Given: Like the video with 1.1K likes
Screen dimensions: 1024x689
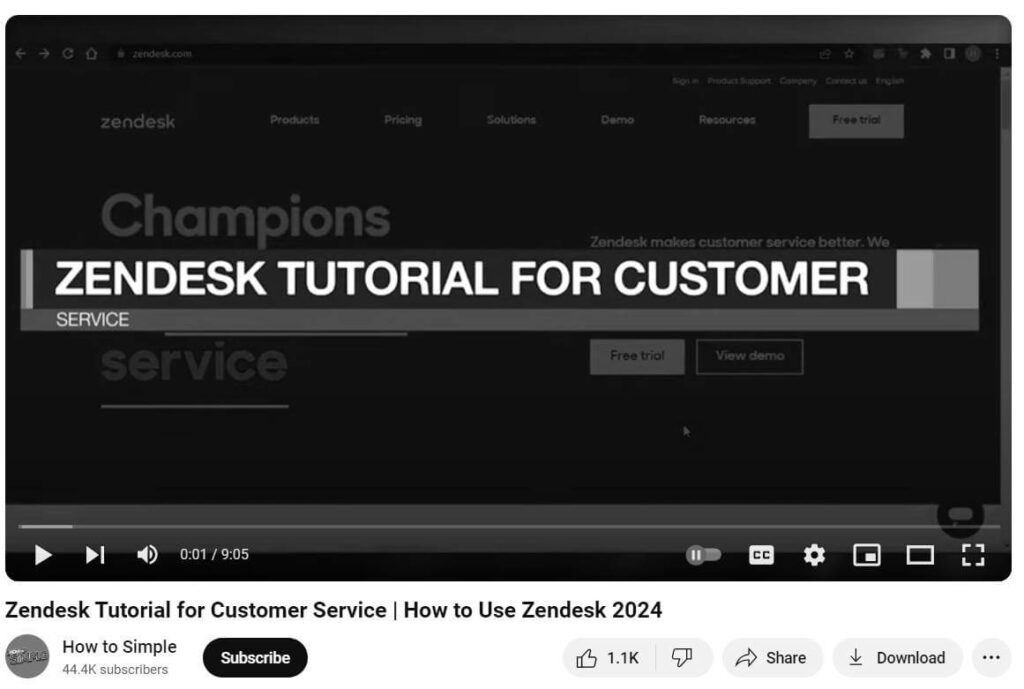Looking at the screenshot, I should tap(607, 658).
